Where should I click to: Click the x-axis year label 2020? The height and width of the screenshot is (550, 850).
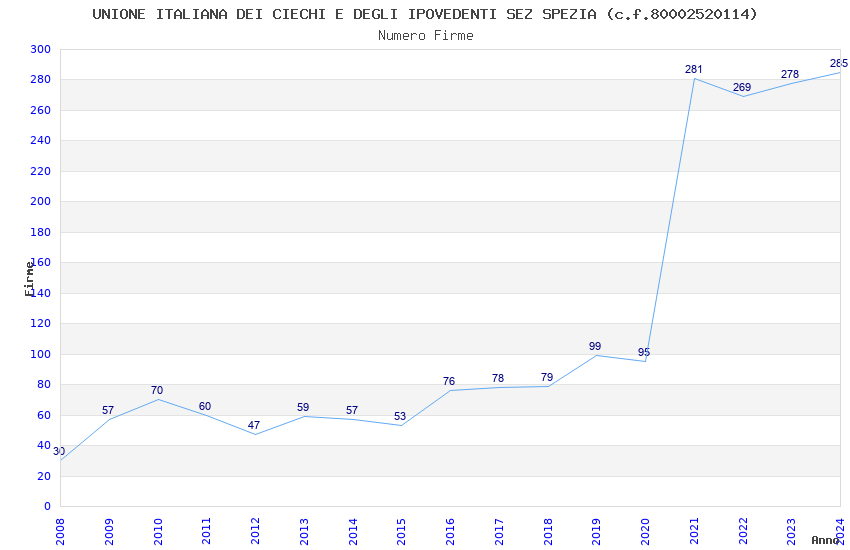(x=645, y=531)
